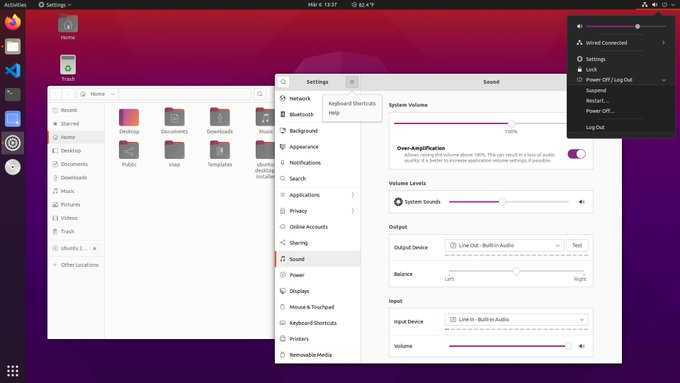Eject the Ubuntu volume in Files sidebar
Screen dimensions: 680x383
tap(95, 249)
